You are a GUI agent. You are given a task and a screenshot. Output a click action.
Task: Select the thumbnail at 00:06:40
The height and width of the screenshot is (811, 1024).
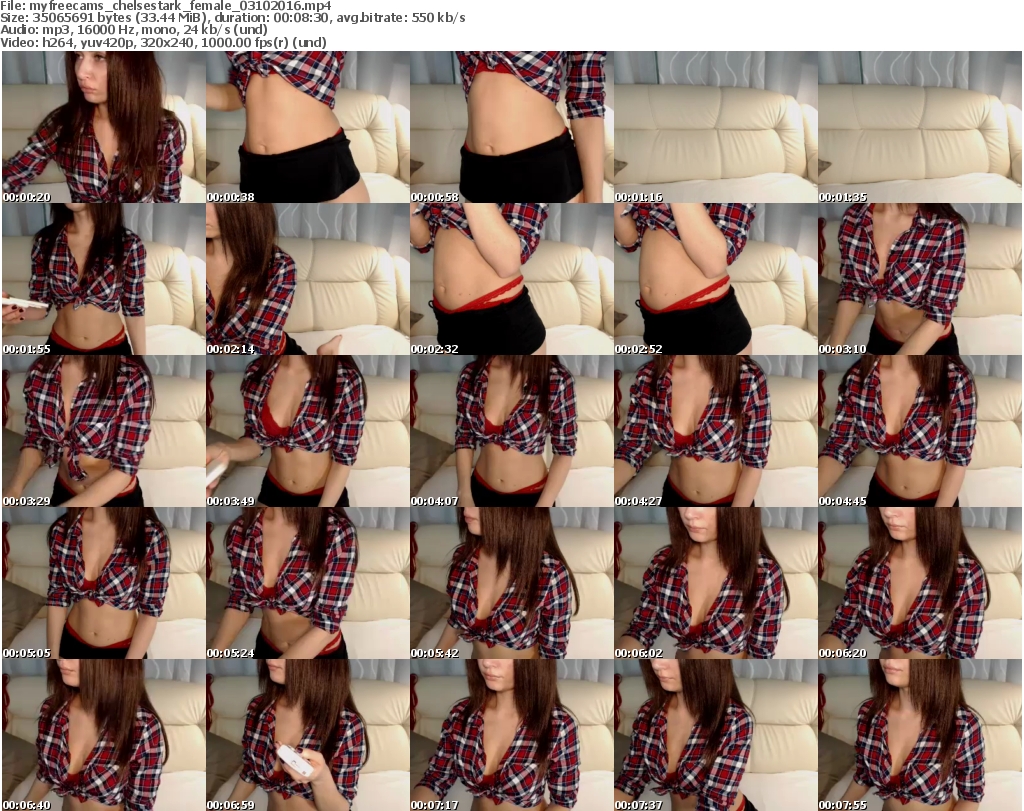tap(104, 735)
